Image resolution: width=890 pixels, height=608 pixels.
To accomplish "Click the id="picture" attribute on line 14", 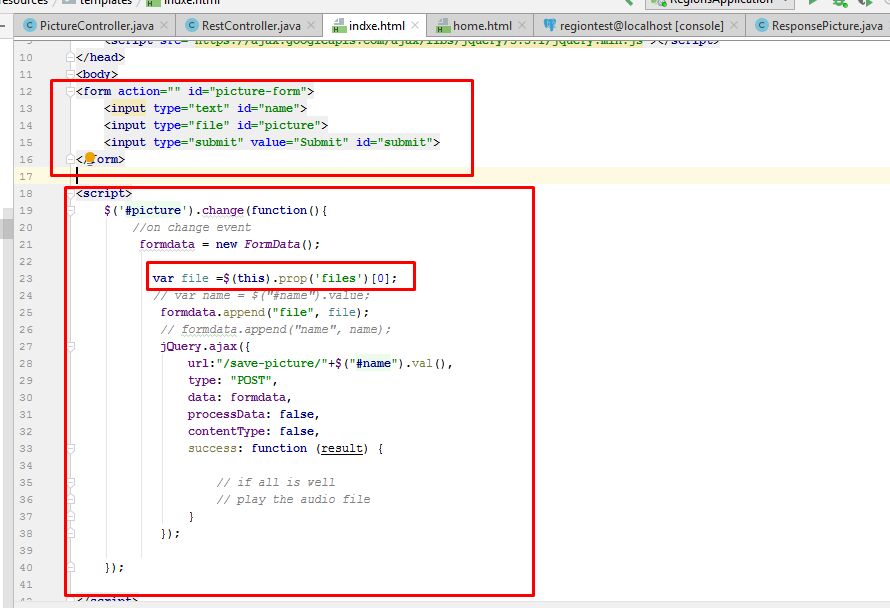I will click(x=279, y=125).
